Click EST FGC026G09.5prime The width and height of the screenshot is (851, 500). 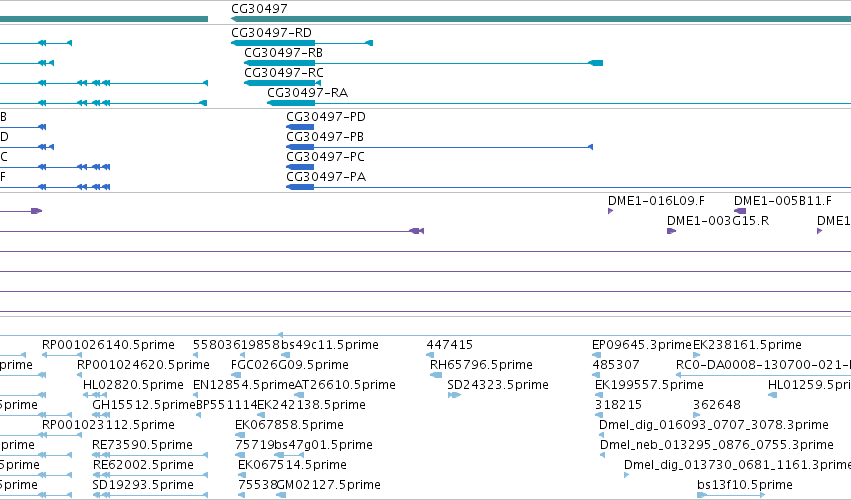coord(290,365)
